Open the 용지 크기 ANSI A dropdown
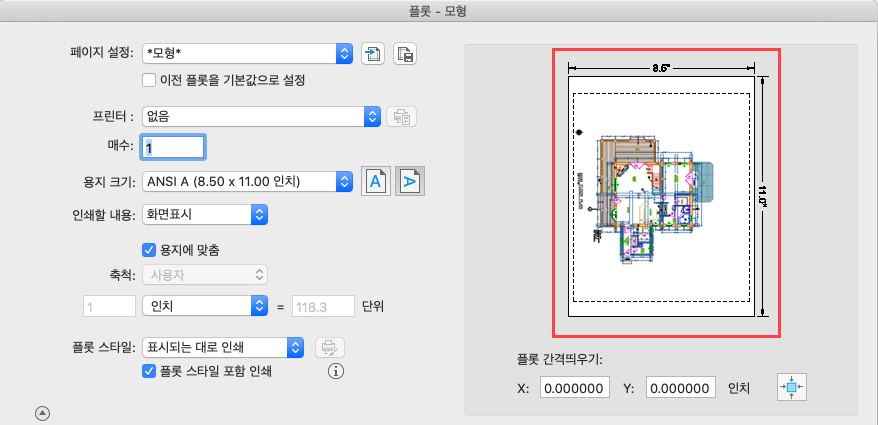This screenshot has height=425, width=878. [247, 181]
